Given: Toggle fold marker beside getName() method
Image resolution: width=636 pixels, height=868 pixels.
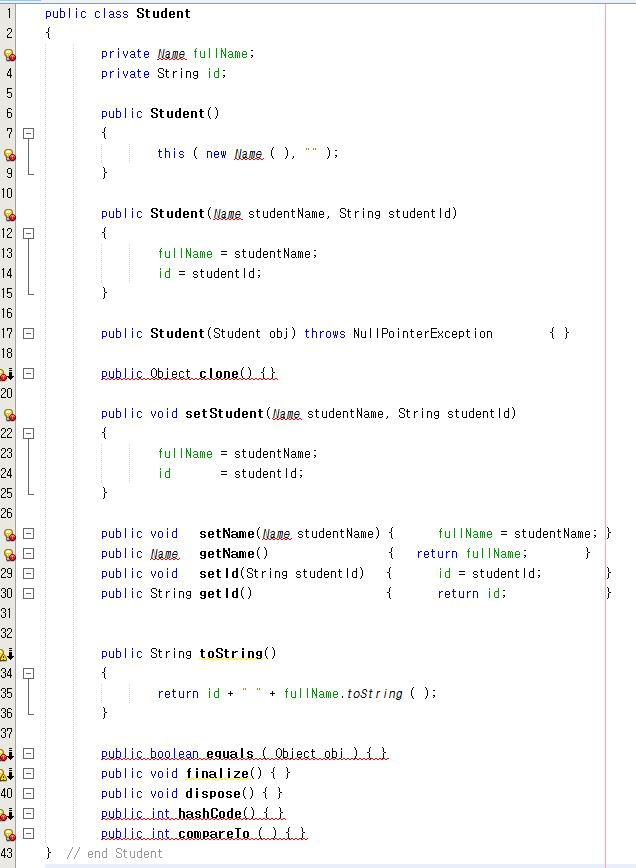Looking at the screenshot, I should pyautogui.click(x=28, y=554).
